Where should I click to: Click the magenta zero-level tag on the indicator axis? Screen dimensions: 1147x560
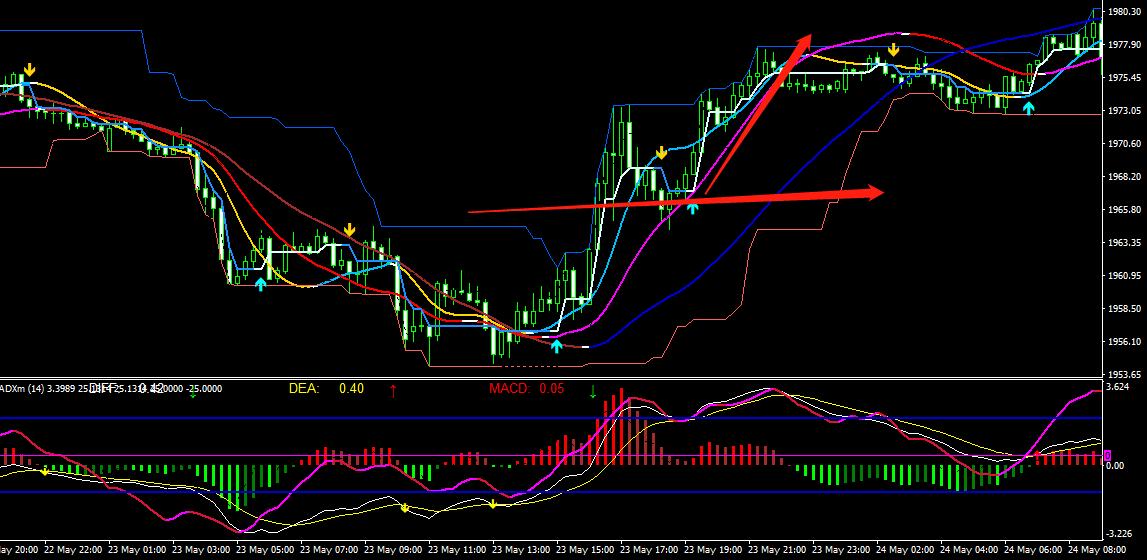[1107, 455]
